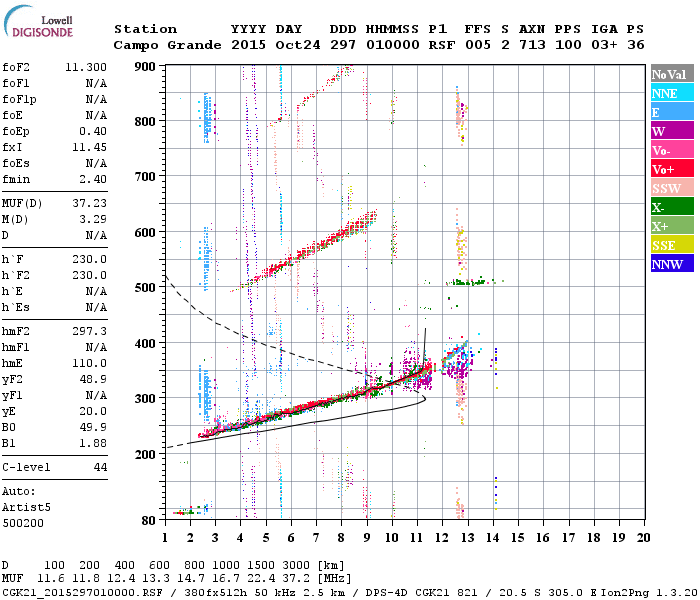Click the 11 MHz frequency axis label
The image size is (700, 600).
417,538
